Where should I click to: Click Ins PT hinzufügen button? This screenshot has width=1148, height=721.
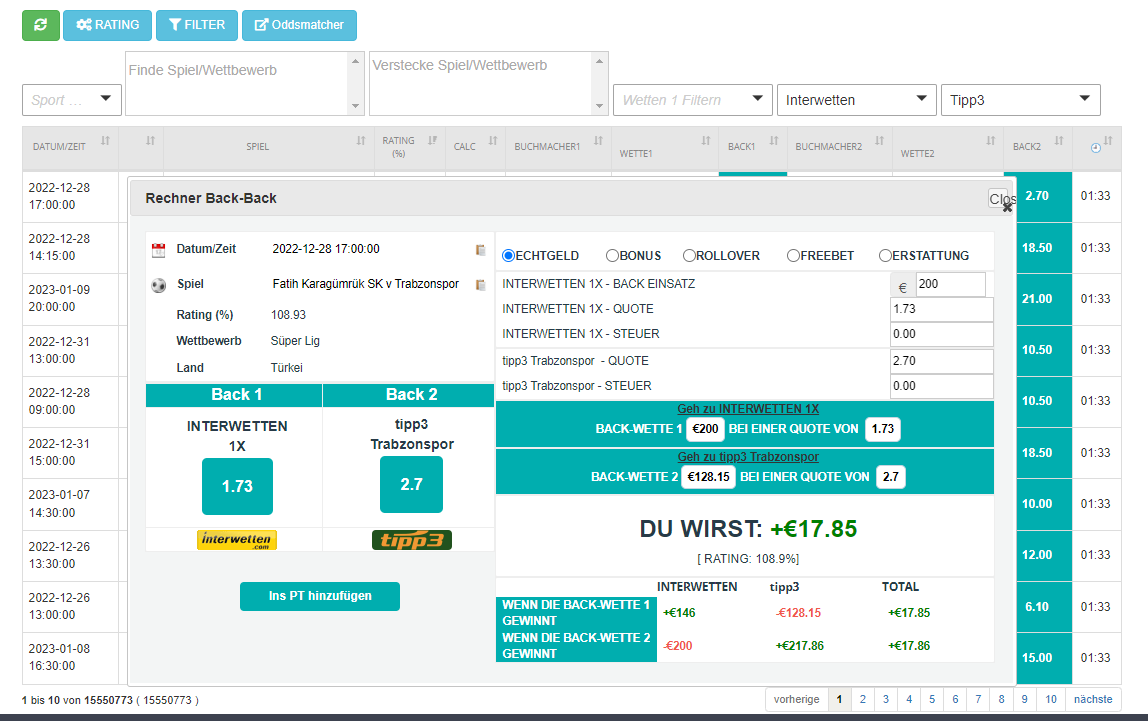pos(320,596)
